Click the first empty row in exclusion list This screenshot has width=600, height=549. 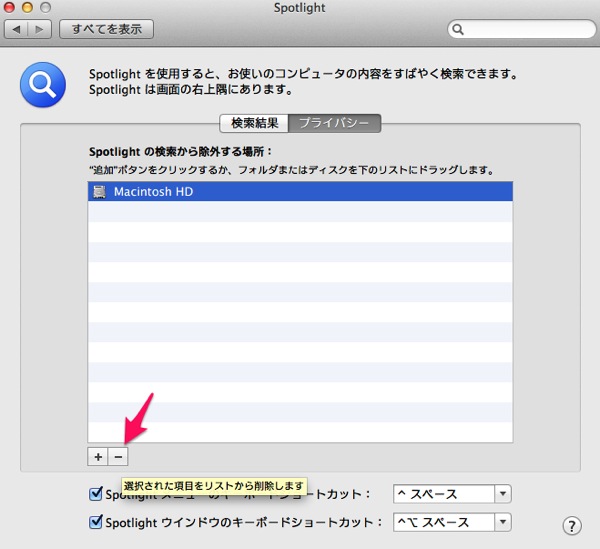pyautogui.click(x=300, y=211)
